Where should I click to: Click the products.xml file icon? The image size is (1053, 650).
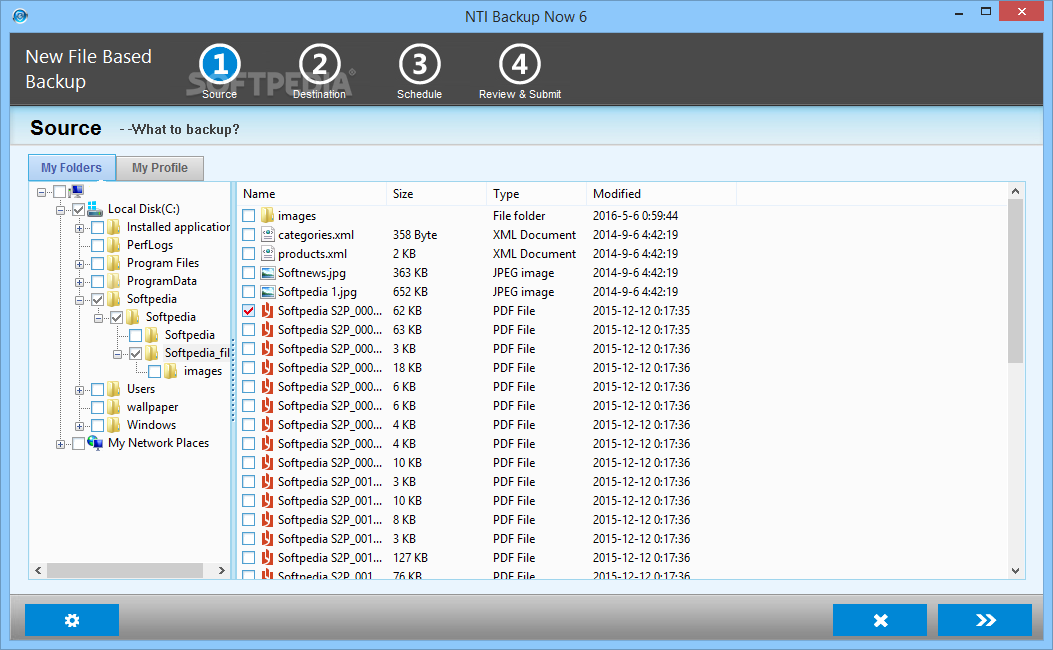[267, 254]
